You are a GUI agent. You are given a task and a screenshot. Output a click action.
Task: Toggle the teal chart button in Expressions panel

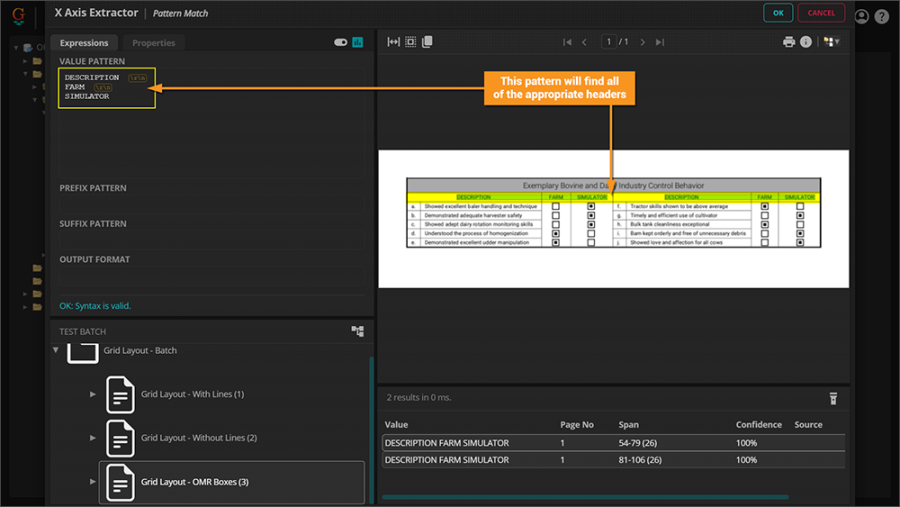pos(357,43)
